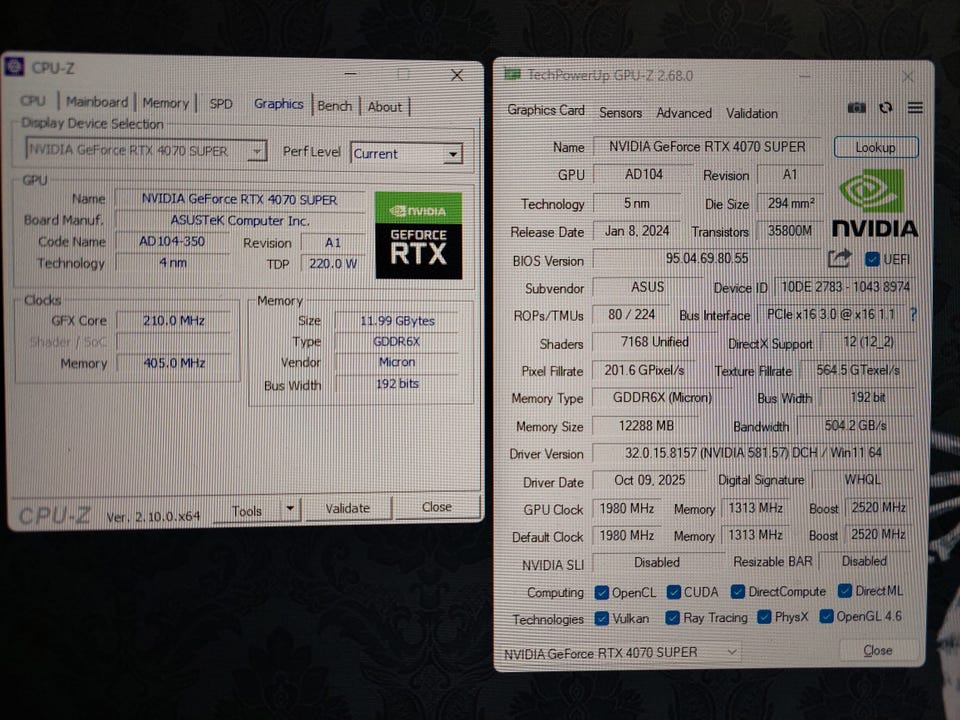
Task: Click the 504.2 GB/s Bandwidth value
Action: pos(855,425)
